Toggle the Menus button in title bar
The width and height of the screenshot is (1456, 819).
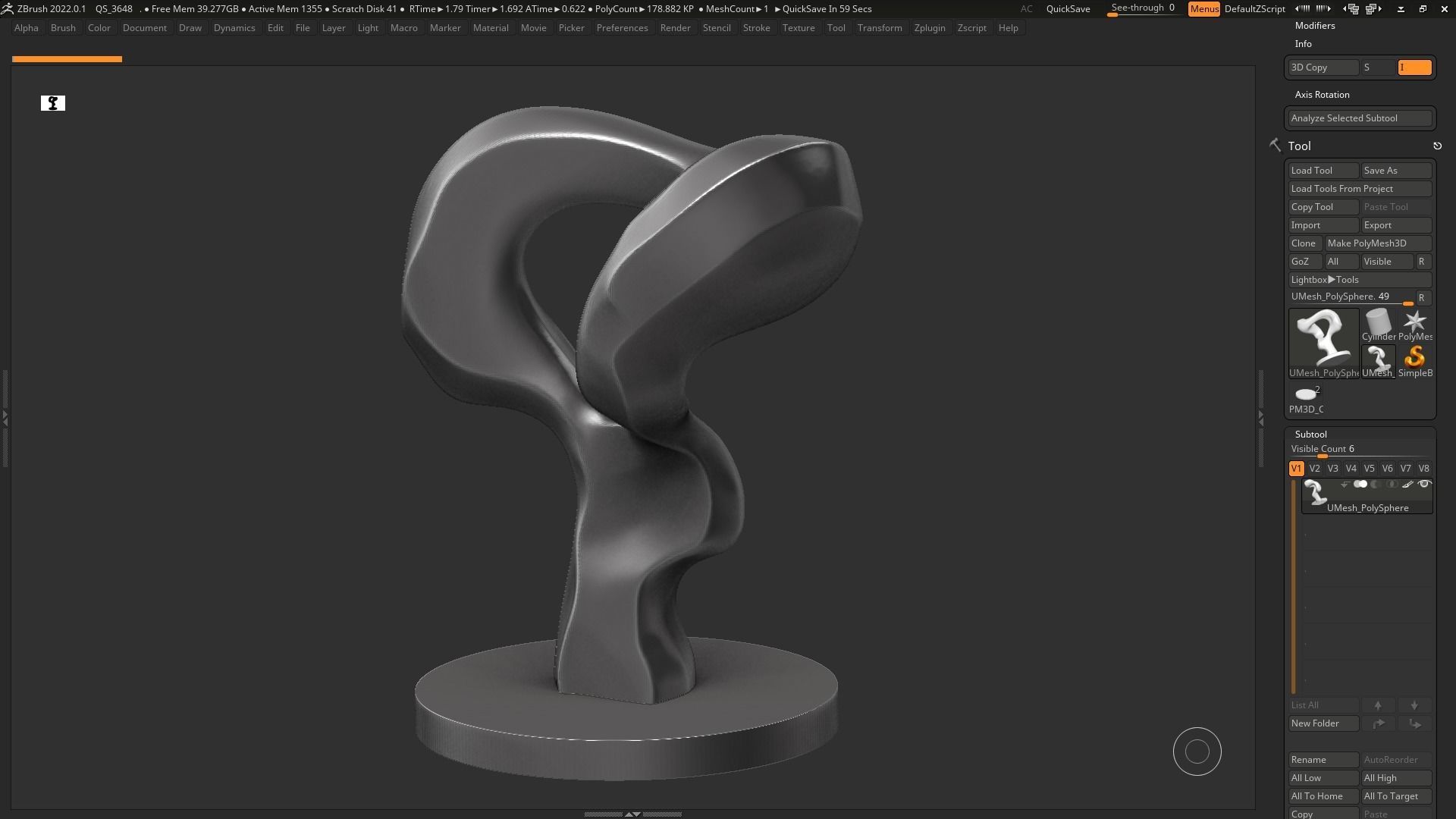(x=1204, y=9)
